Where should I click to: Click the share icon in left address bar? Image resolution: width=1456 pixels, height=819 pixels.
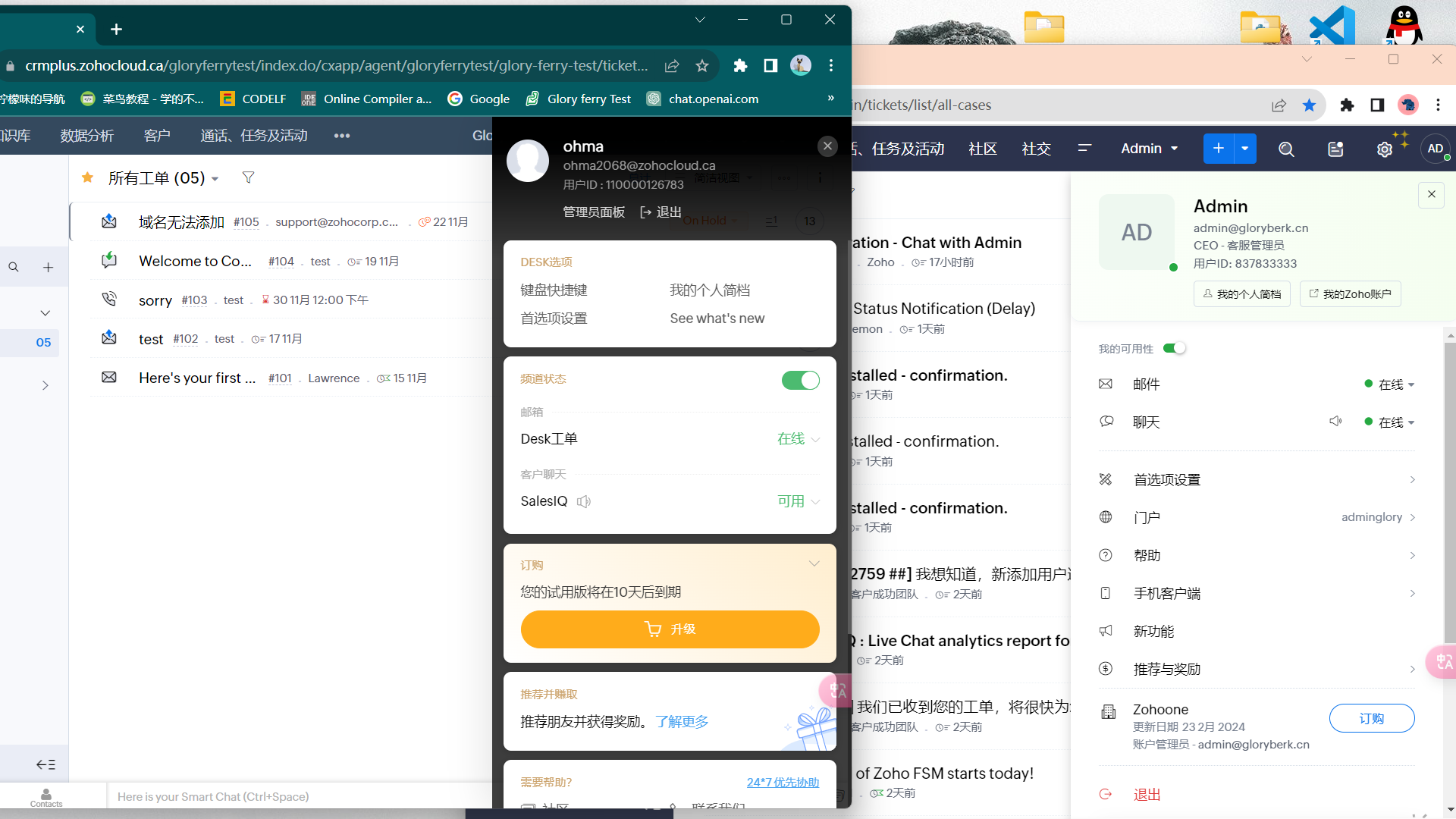point(672,66)
